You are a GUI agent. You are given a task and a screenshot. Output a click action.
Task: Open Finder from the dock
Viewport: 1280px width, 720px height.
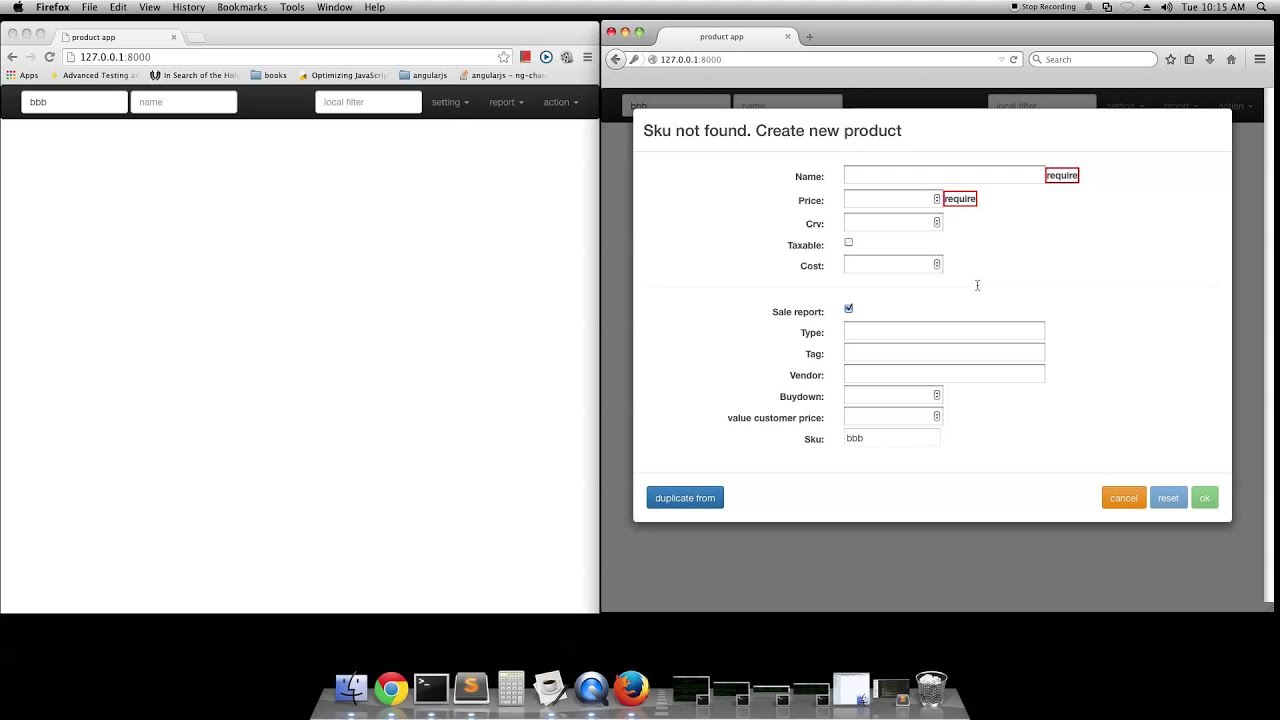click(351, 688)
